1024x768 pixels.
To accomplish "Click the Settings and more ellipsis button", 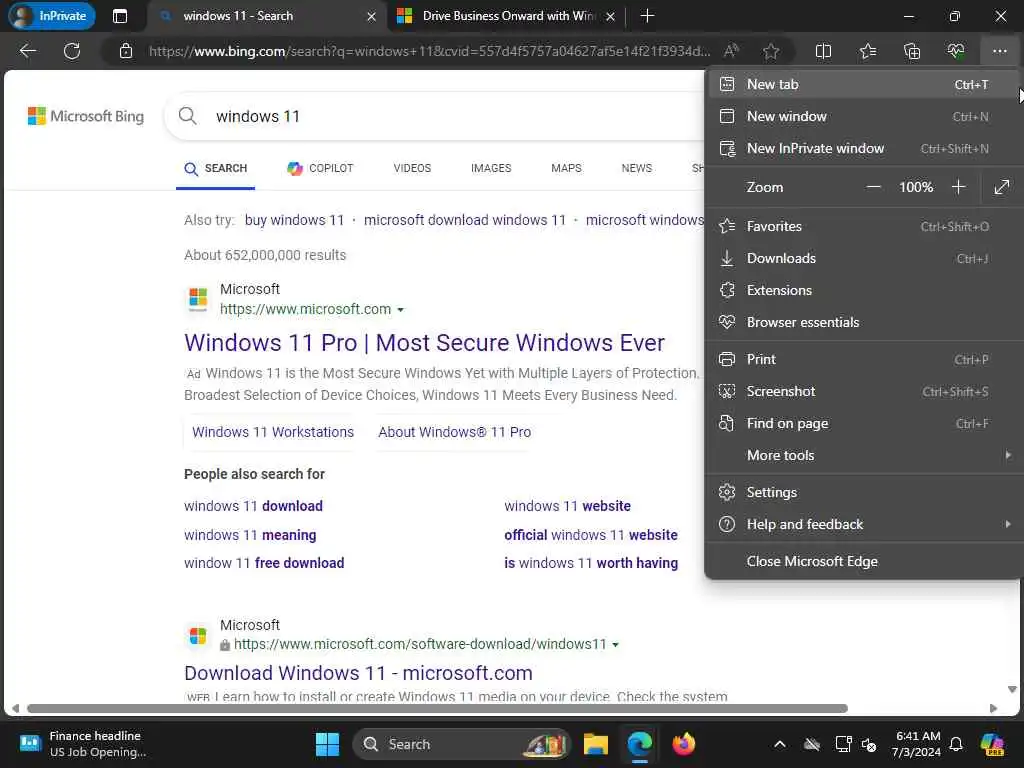I will click(x=999, y=51).
